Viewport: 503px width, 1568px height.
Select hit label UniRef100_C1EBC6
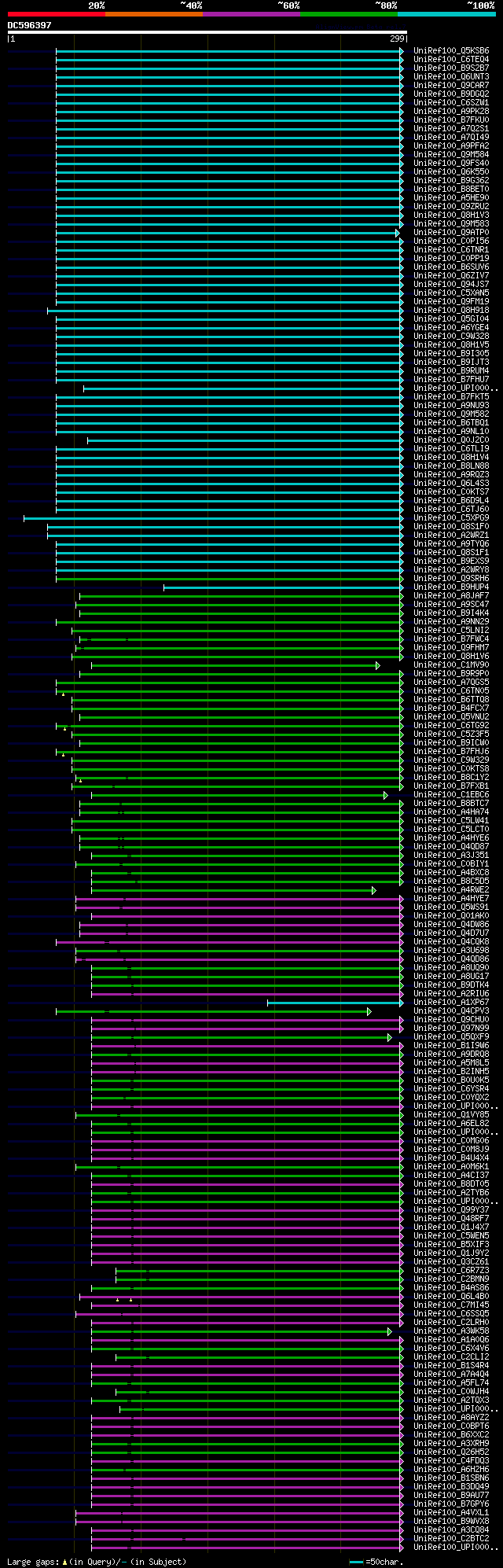click(x=451, y=795)
